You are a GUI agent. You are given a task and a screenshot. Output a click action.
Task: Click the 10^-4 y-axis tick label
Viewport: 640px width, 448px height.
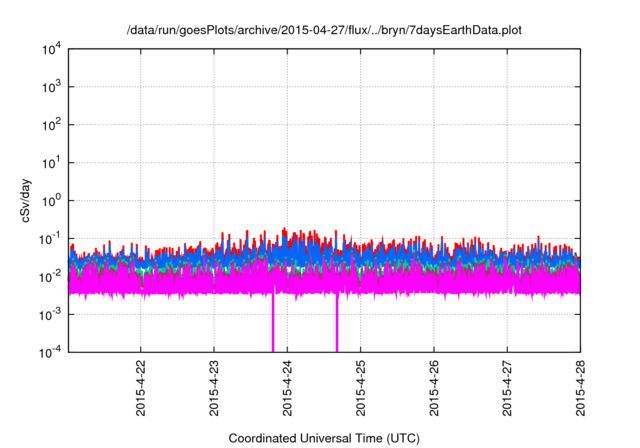50,352
